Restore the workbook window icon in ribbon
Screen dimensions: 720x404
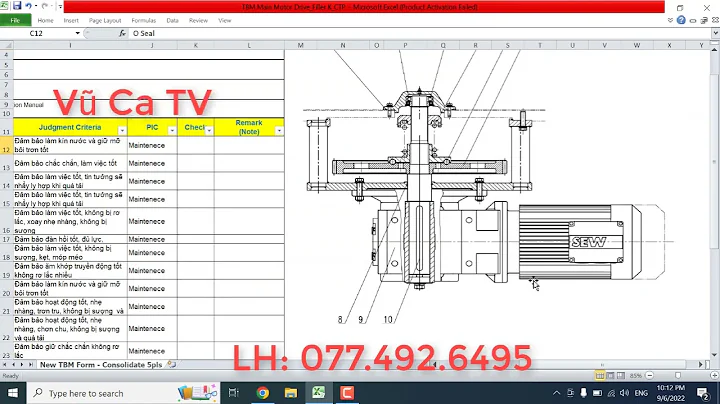[x=704, y=21]
